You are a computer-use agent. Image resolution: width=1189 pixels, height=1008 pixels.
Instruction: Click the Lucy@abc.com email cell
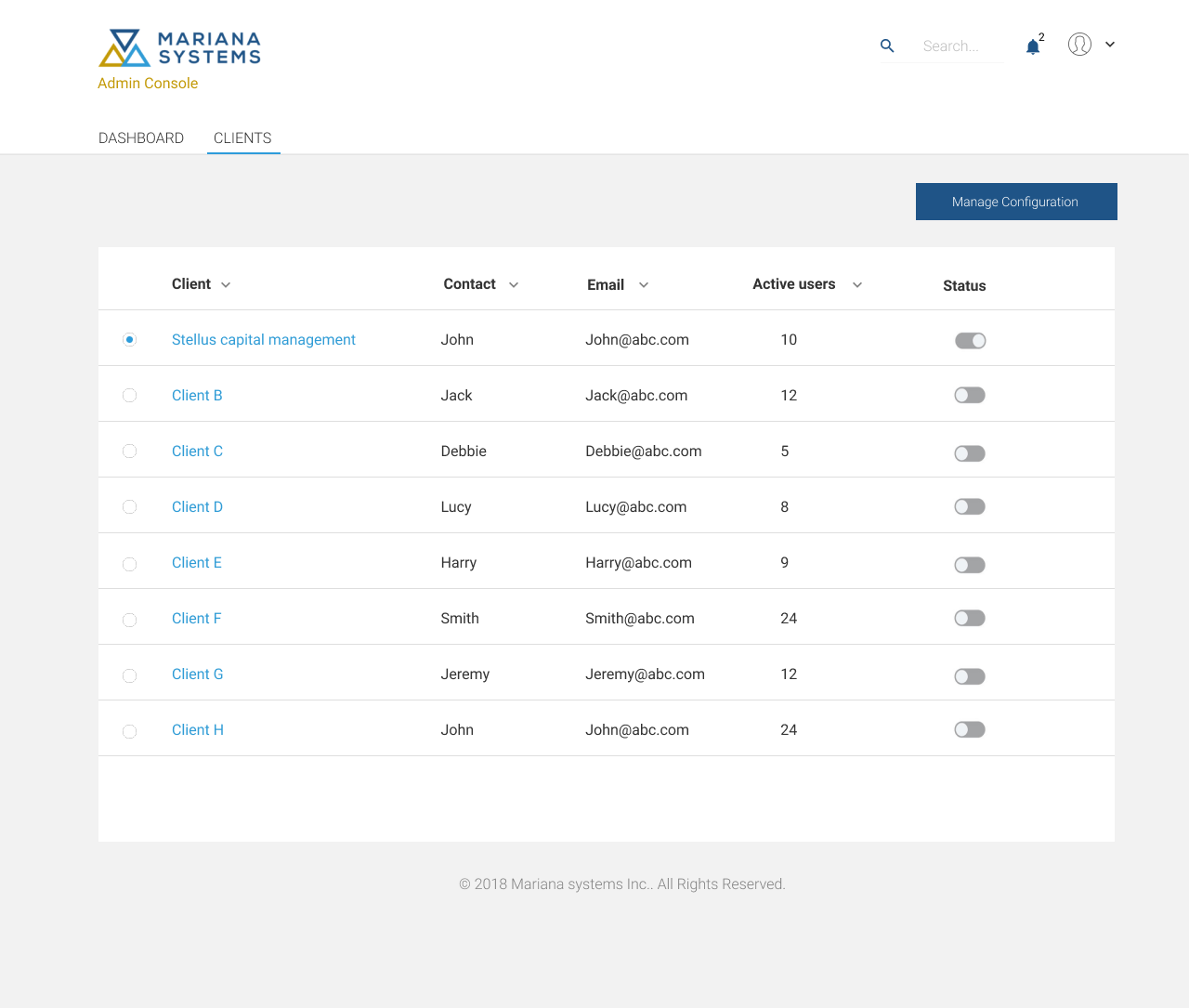point(636,506)
